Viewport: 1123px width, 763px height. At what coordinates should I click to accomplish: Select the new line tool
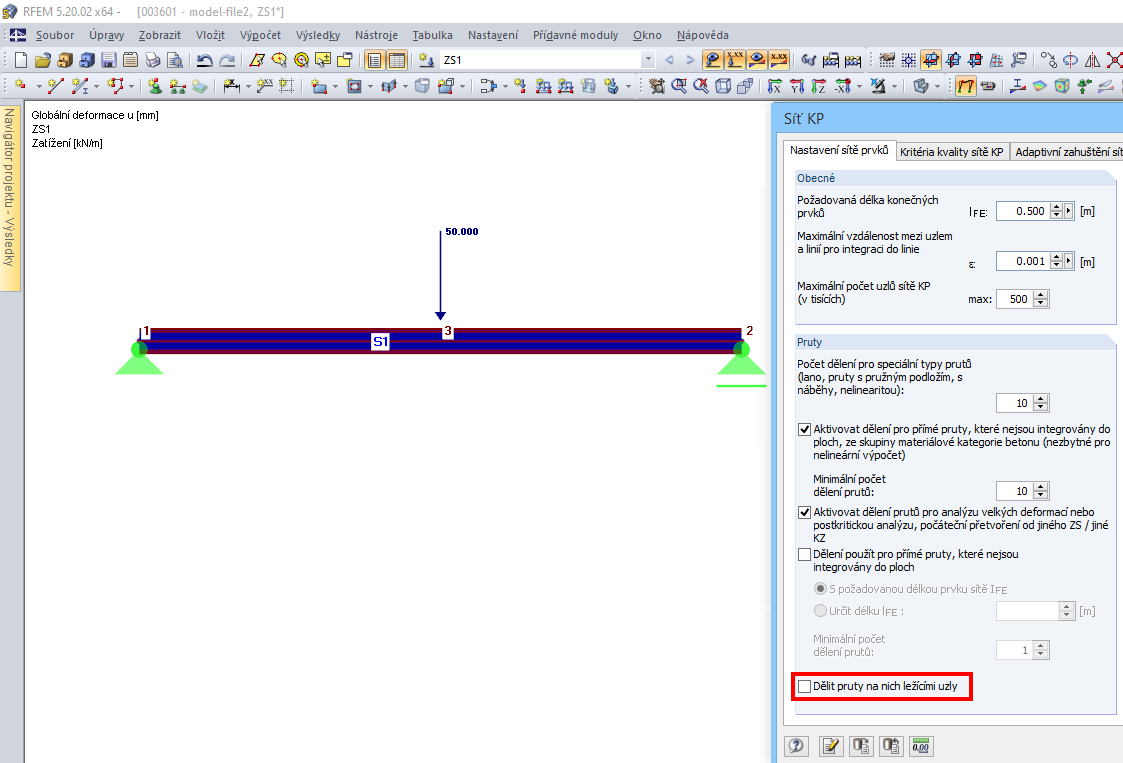(56, 87)
